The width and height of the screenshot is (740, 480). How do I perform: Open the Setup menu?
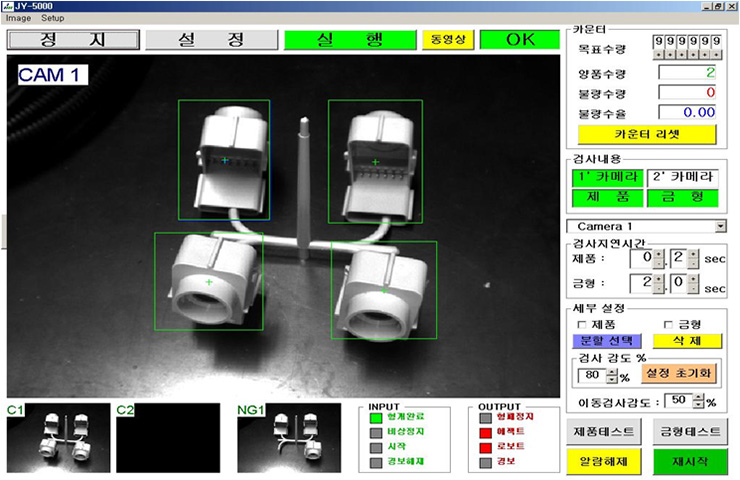coord(52,18)
